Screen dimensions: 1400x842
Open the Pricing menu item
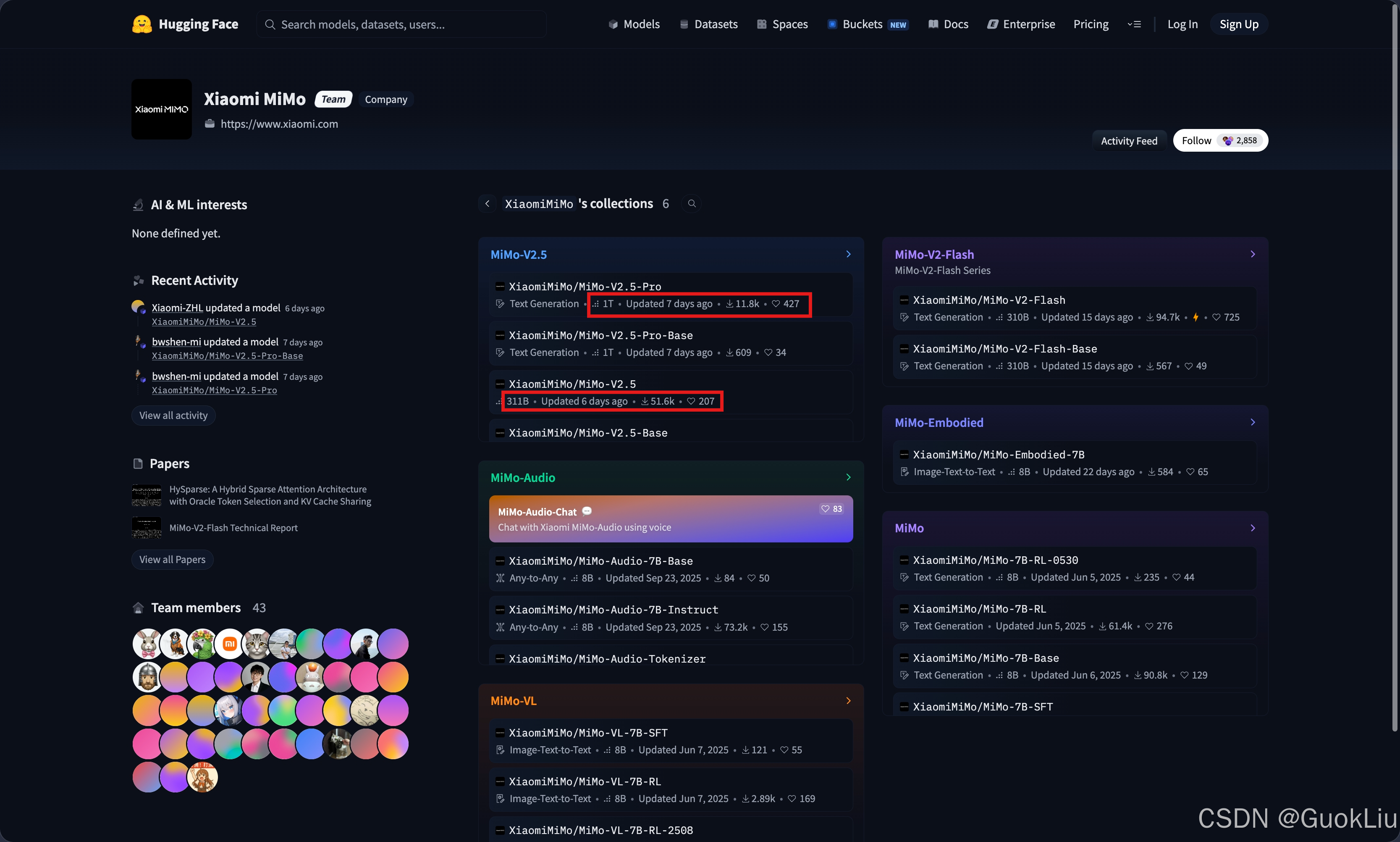click(x=1091, y=24)
